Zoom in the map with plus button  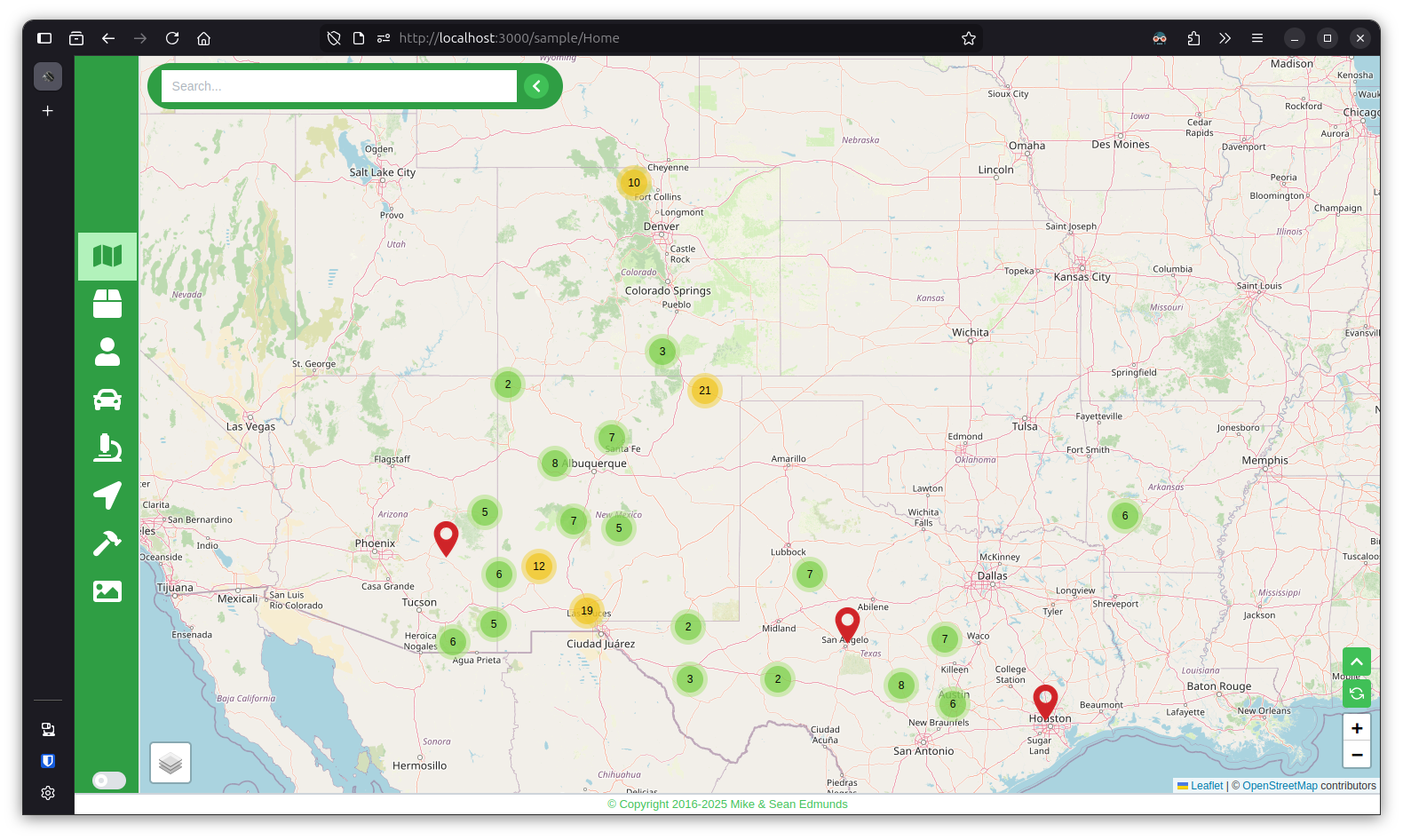[1356, 728]
